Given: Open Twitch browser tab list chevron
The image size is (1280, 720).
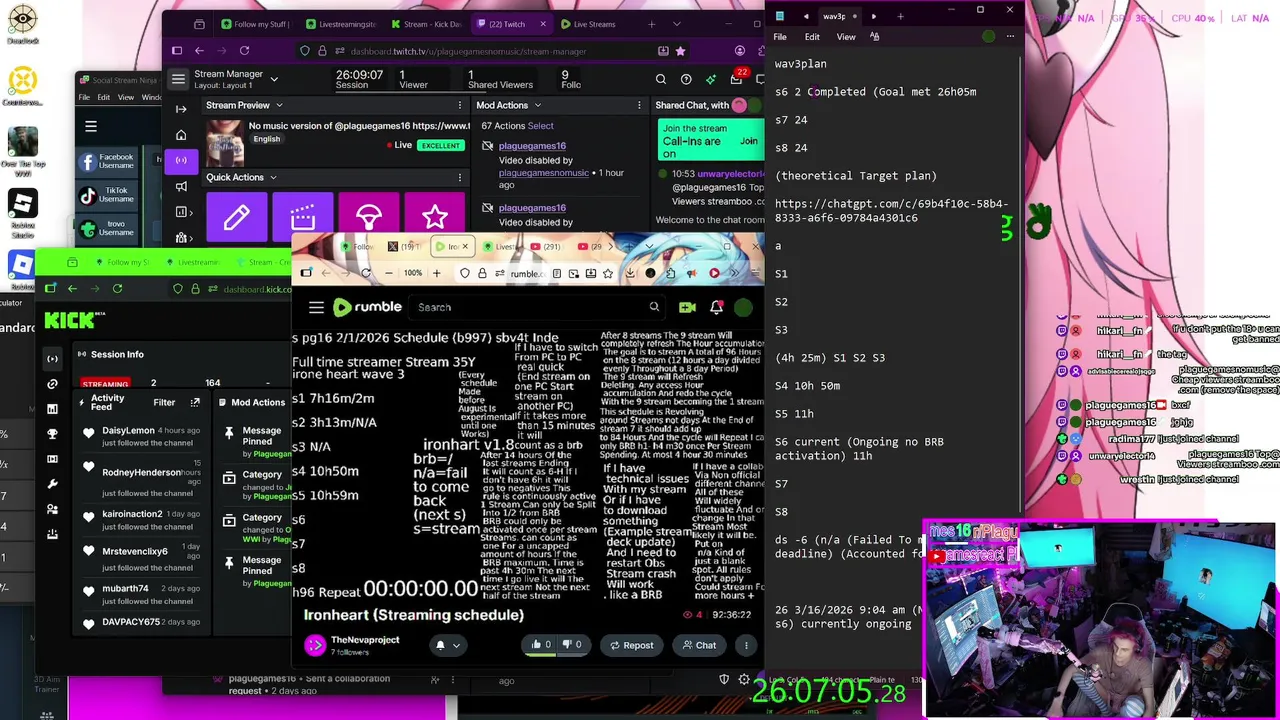Looking at the screenshot, I should [x=677, y=24].
